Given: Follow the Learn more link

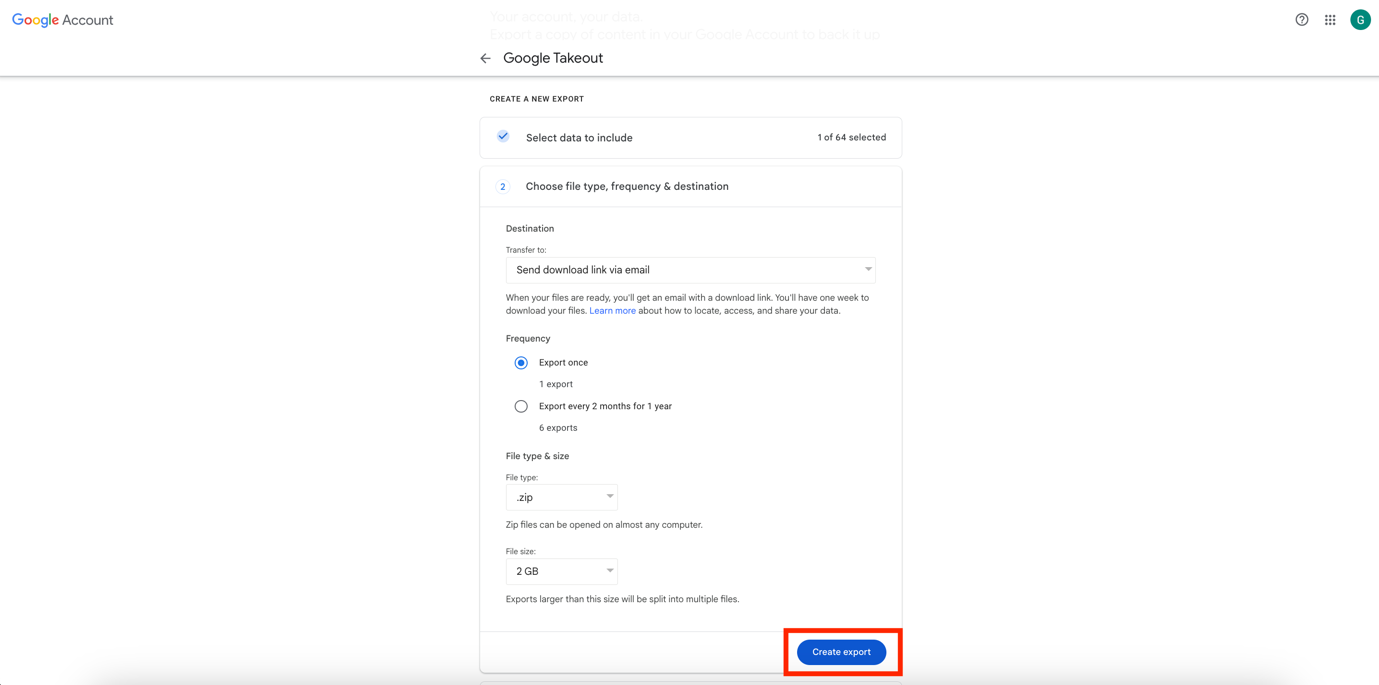Looking at the screenshot, I should (612, 311).
